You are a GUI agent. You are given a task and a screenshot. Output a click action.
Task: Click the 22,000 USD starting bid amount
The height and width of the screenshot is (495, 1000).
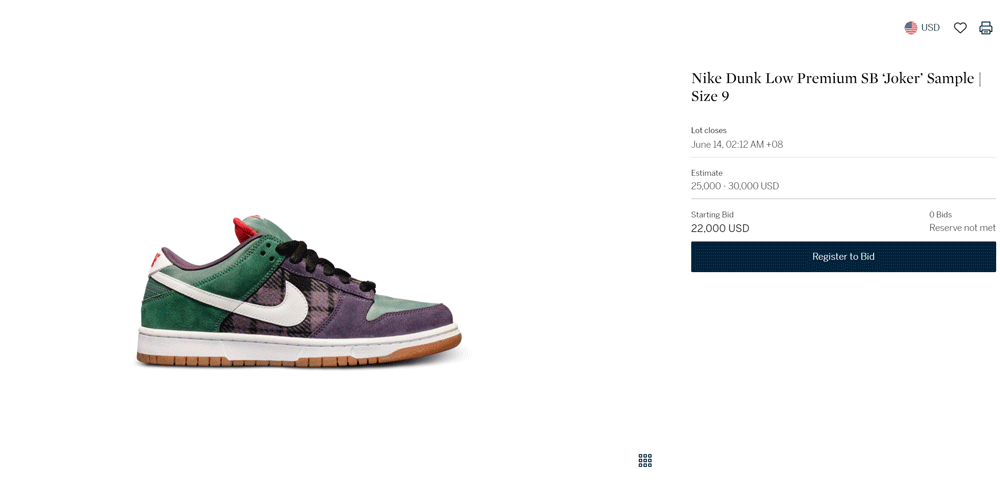click(720, 228)
